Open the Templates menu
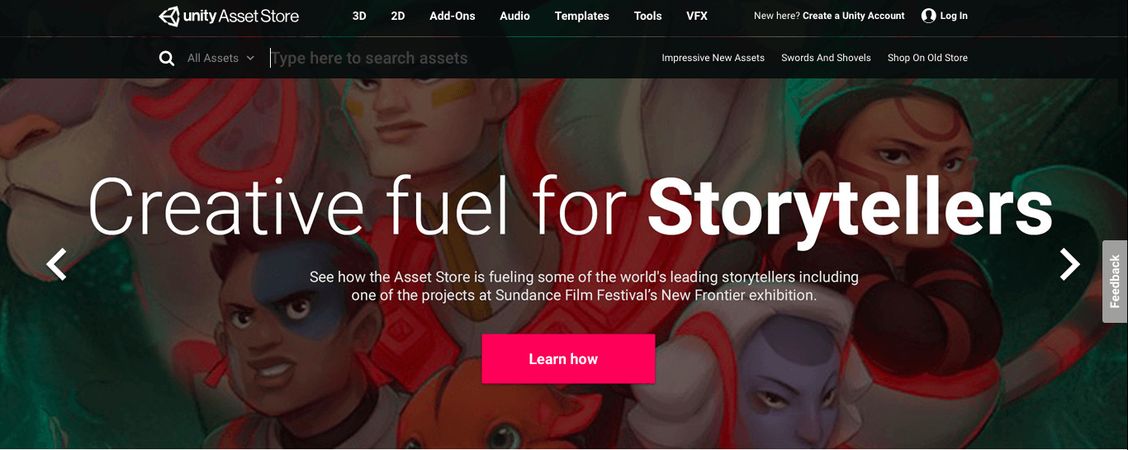Image resolution: width=1128 pixels, height=450 pixels. point(582,16)
